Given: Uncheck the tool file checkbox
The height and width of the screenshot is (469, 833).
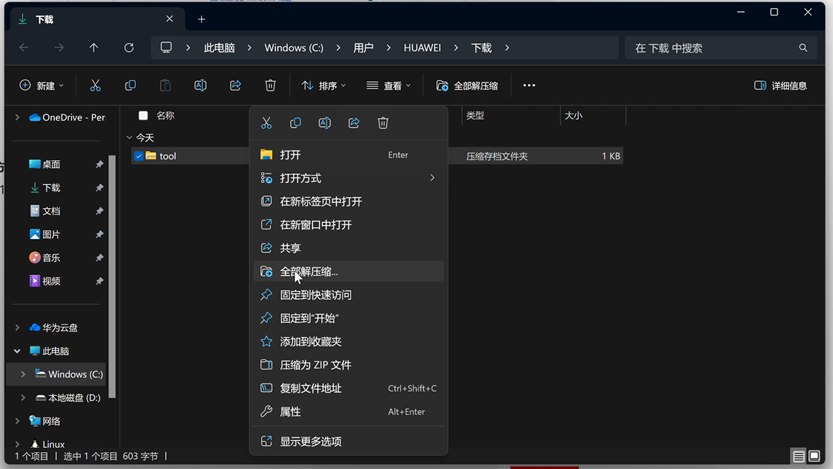Looking at the screenshot, I should (139, 156).
